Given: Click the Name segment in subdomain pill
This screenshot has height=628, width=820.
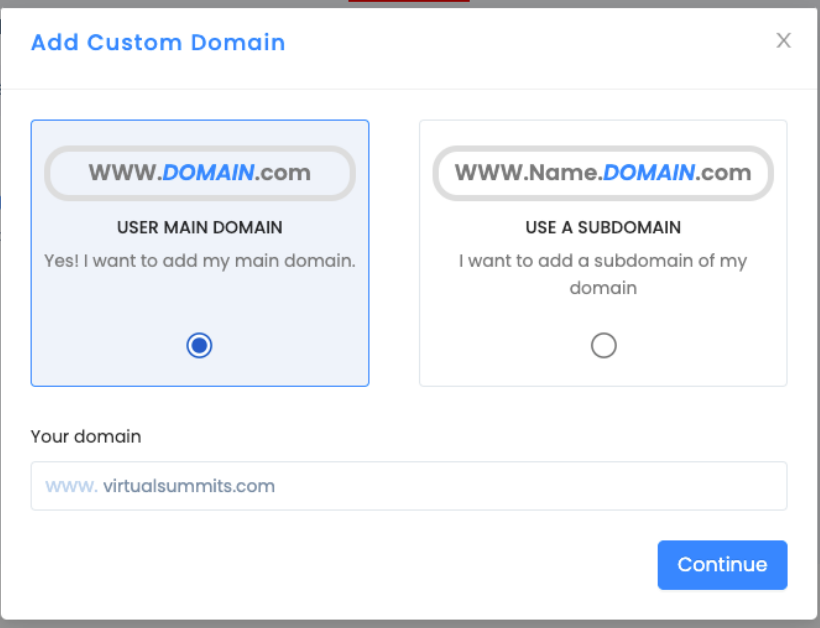Looking at the screenshot, I should click(x=562, y=173).
